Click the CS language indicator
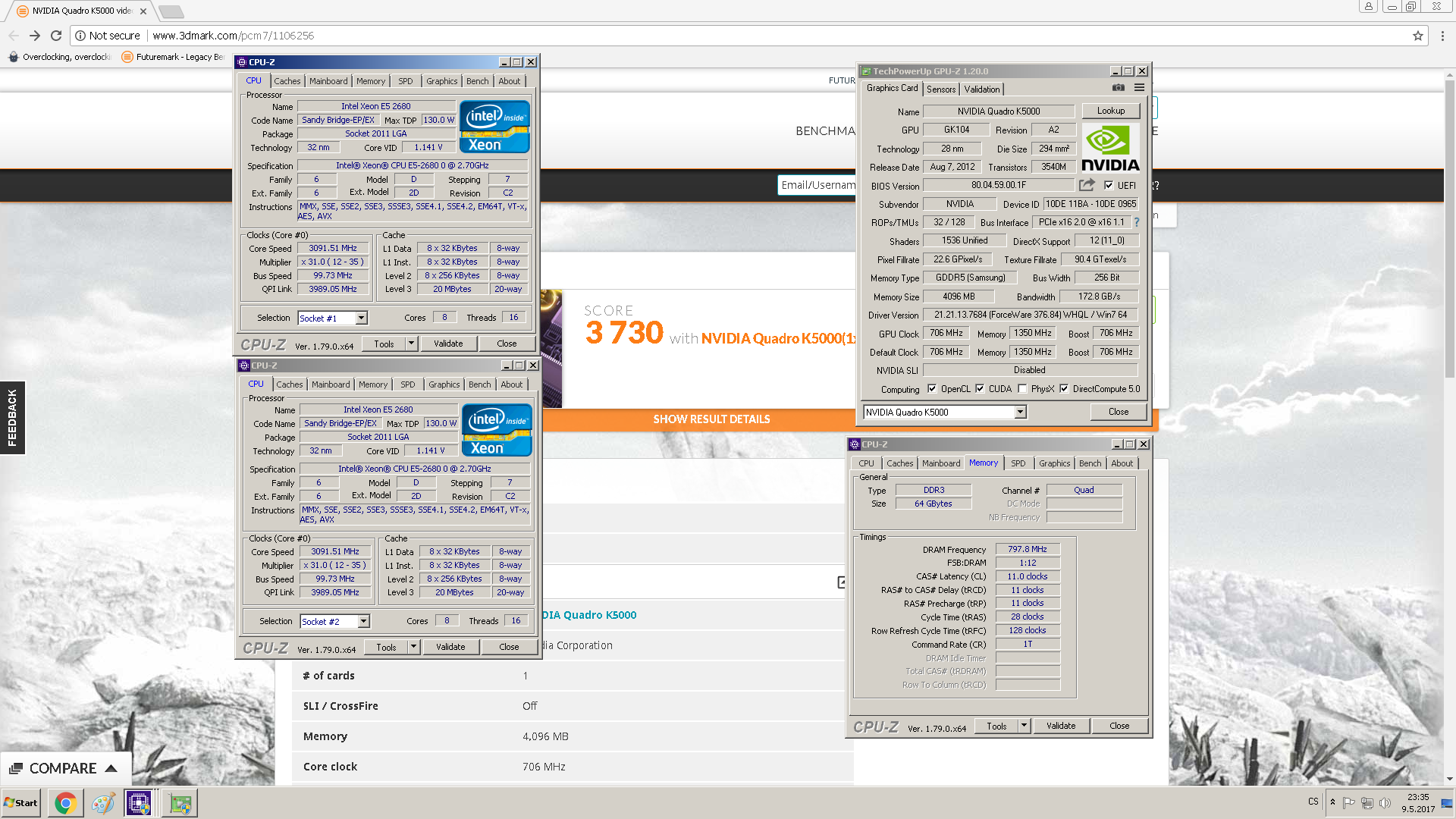Viewport: 1456px width, 819px height. (1313, 802)
